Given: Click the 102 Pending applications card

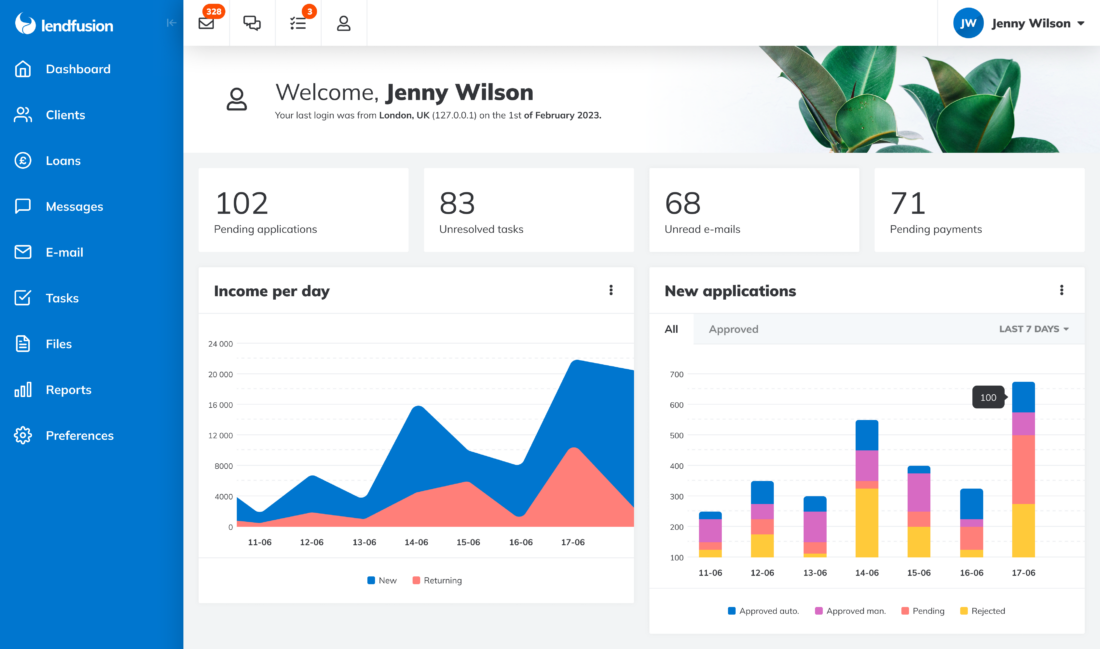Looking at the screenshot, I should click(x=303, y=209).
